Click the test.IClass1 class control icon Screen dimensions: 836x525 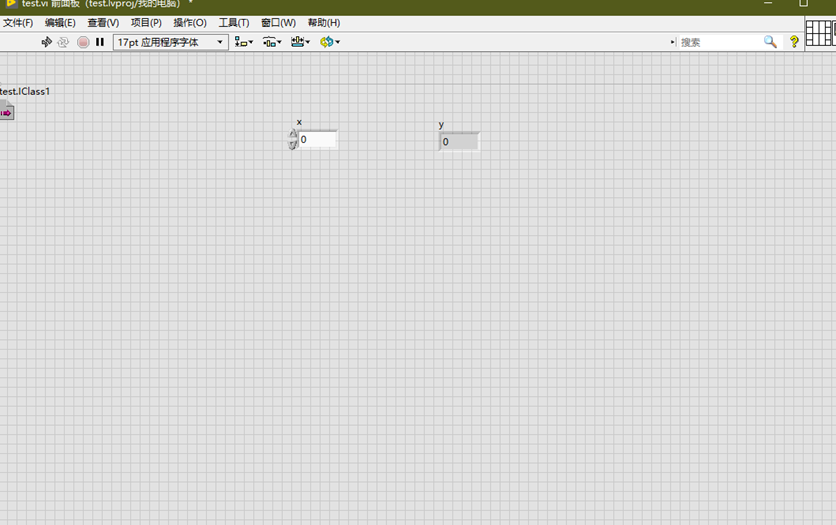click(x=6, y=111)
